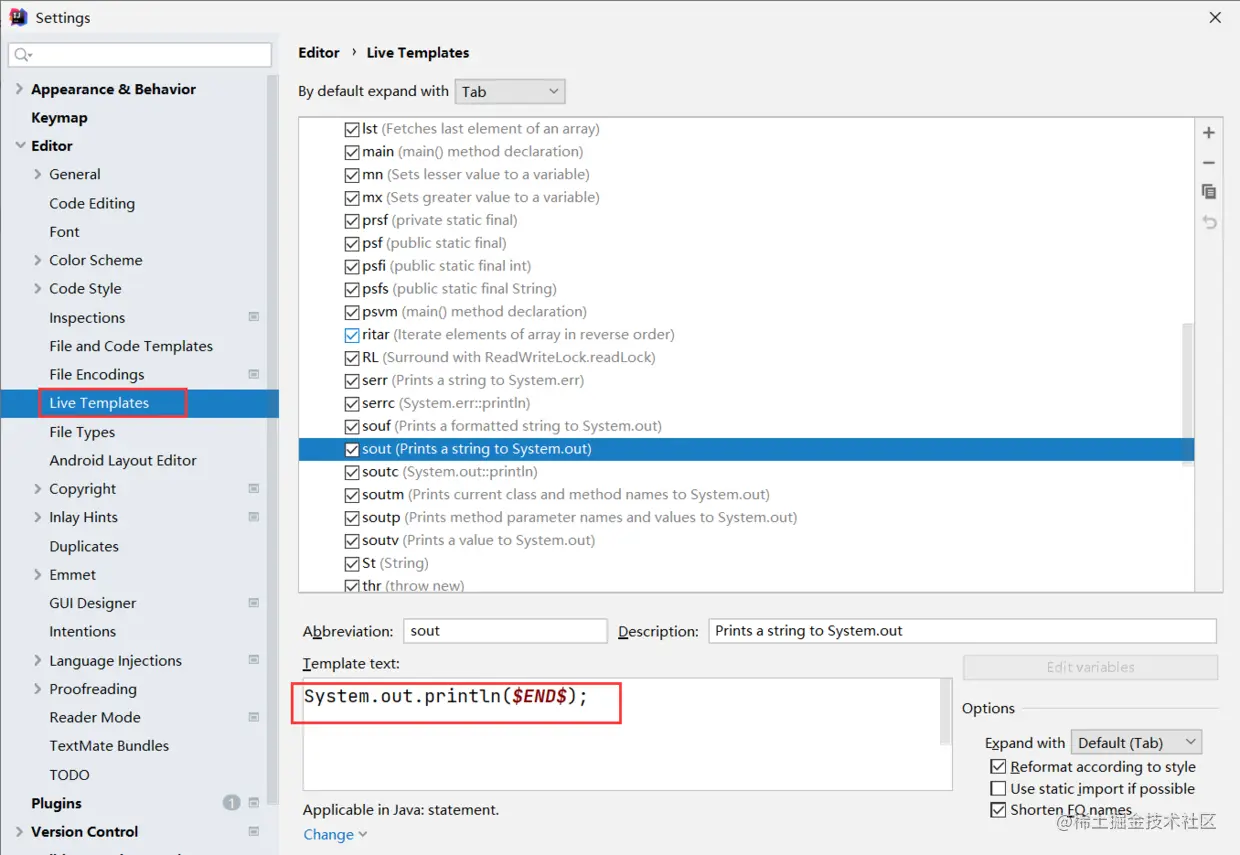
Task: Select the souf template row
Action: [746, 426]
